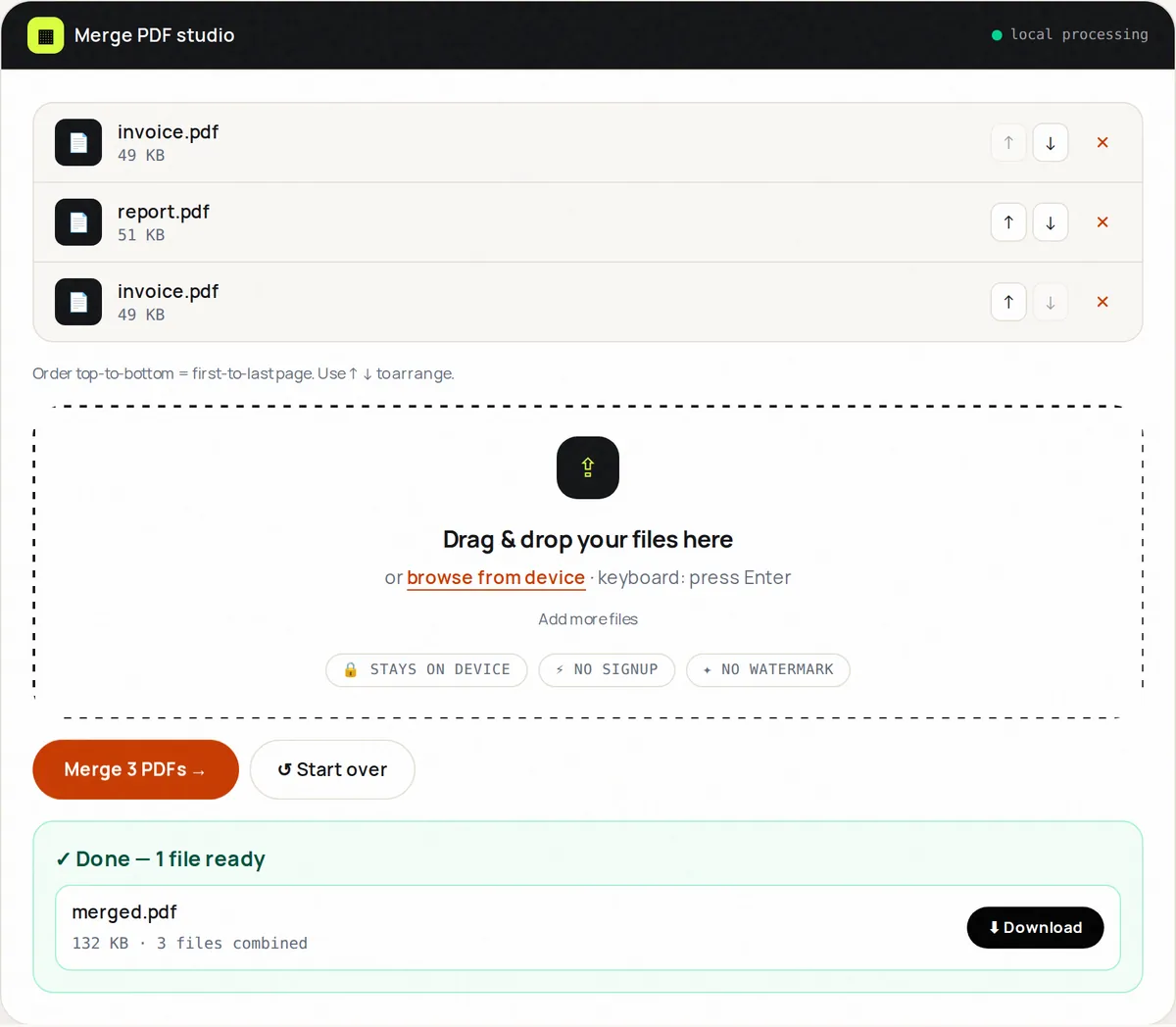Move the top invoice.pdf down one position
This screenshot has height=1027, width=1176.
tap(1051, 143)
